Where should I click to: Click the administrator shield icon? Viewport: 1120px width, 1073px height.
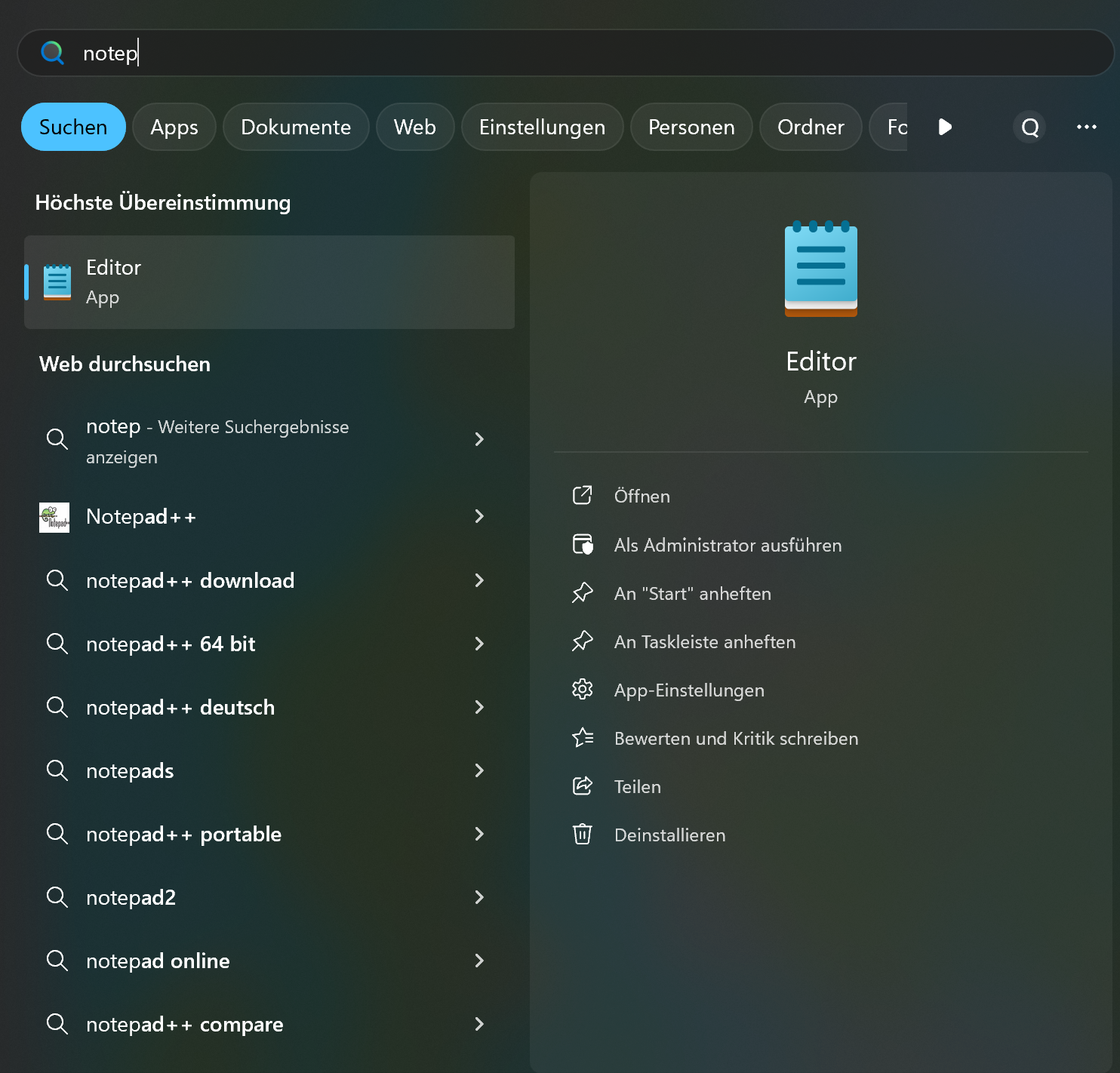(x=583, y=544)
